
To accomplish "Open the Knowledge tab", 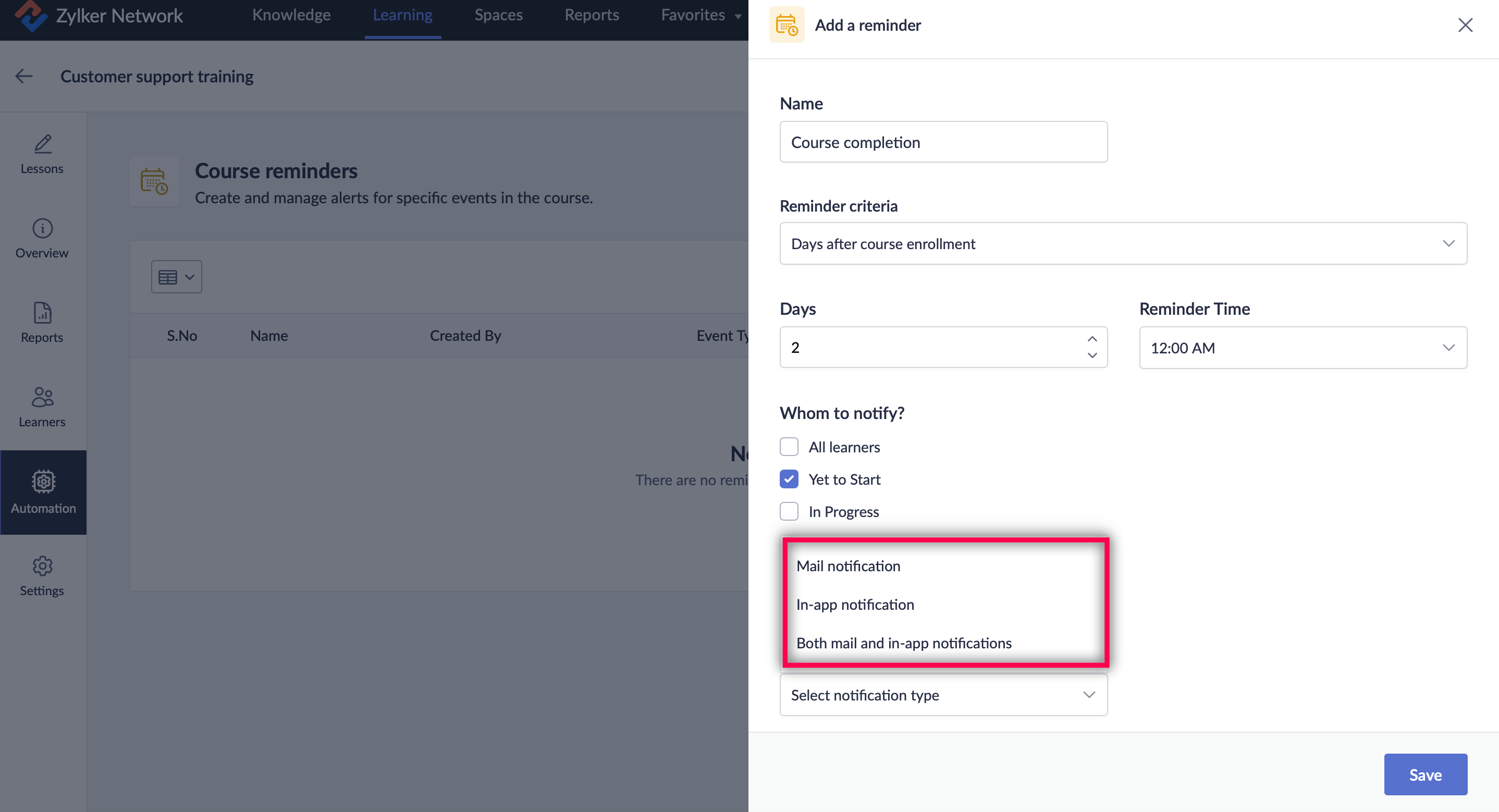I will [291, 15].
